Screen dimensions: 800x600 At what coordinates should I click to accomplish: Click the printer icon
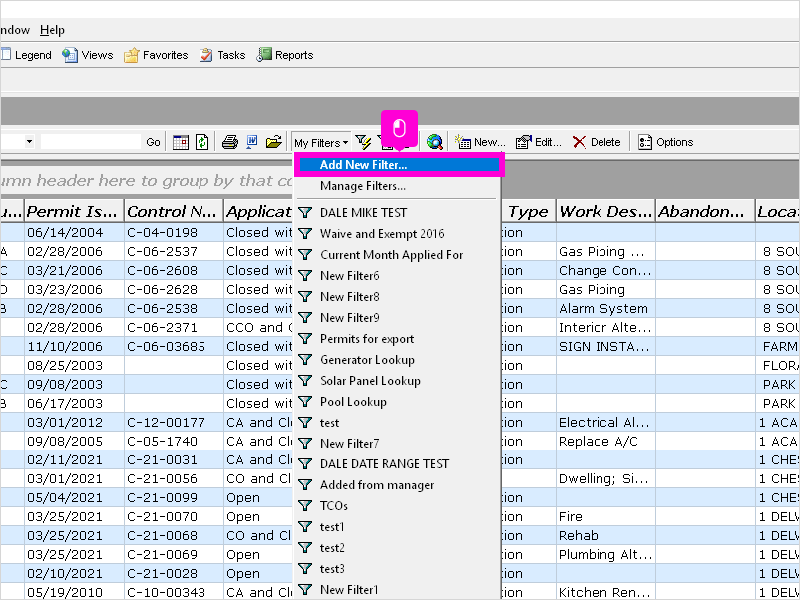coord(230,142)
